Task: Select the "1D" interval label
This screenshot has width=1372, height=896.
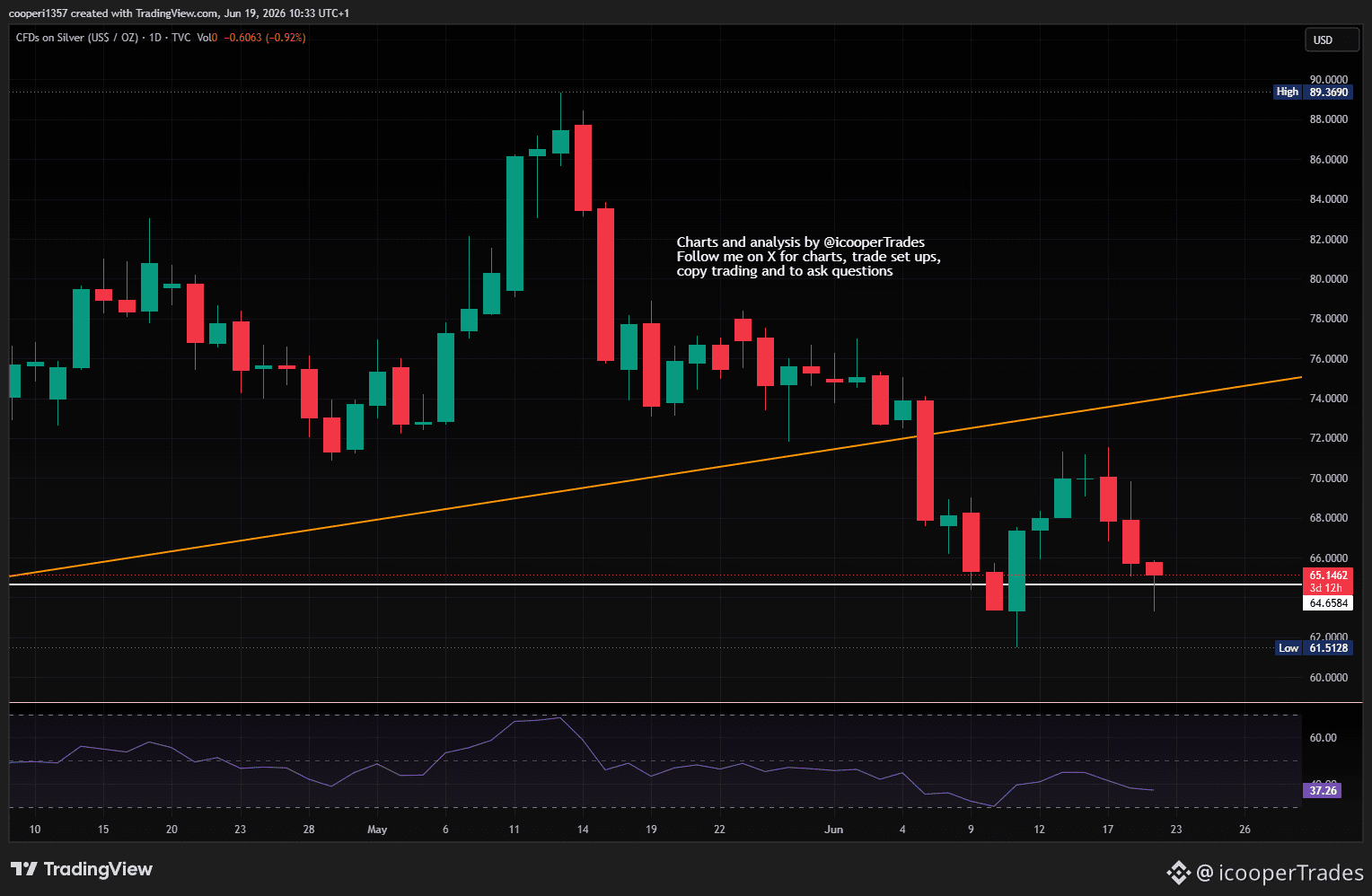Action: (x=155, y=38)
